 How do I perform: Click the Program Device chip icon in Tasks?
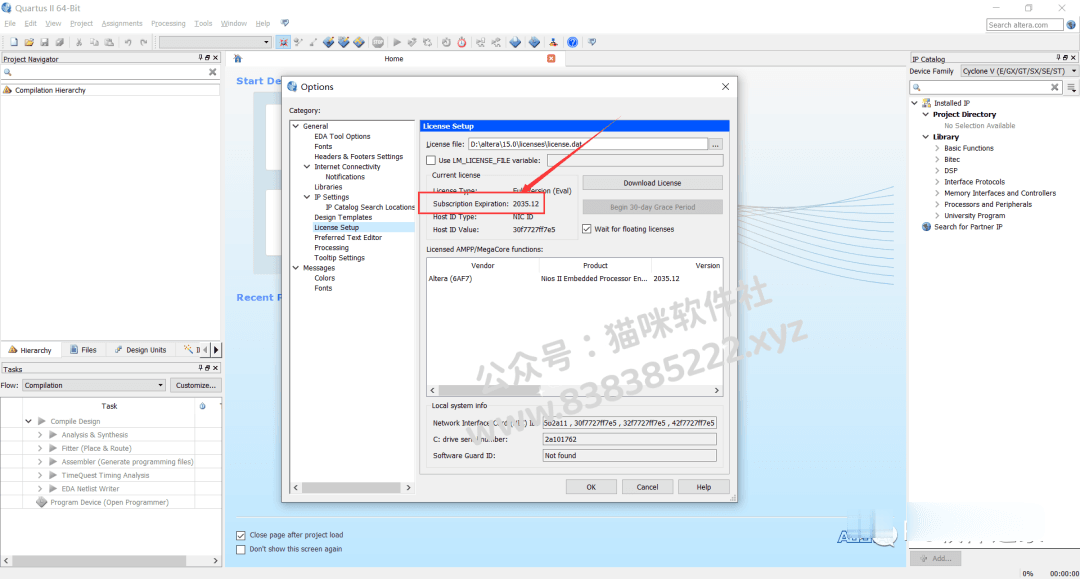[41, 502]
